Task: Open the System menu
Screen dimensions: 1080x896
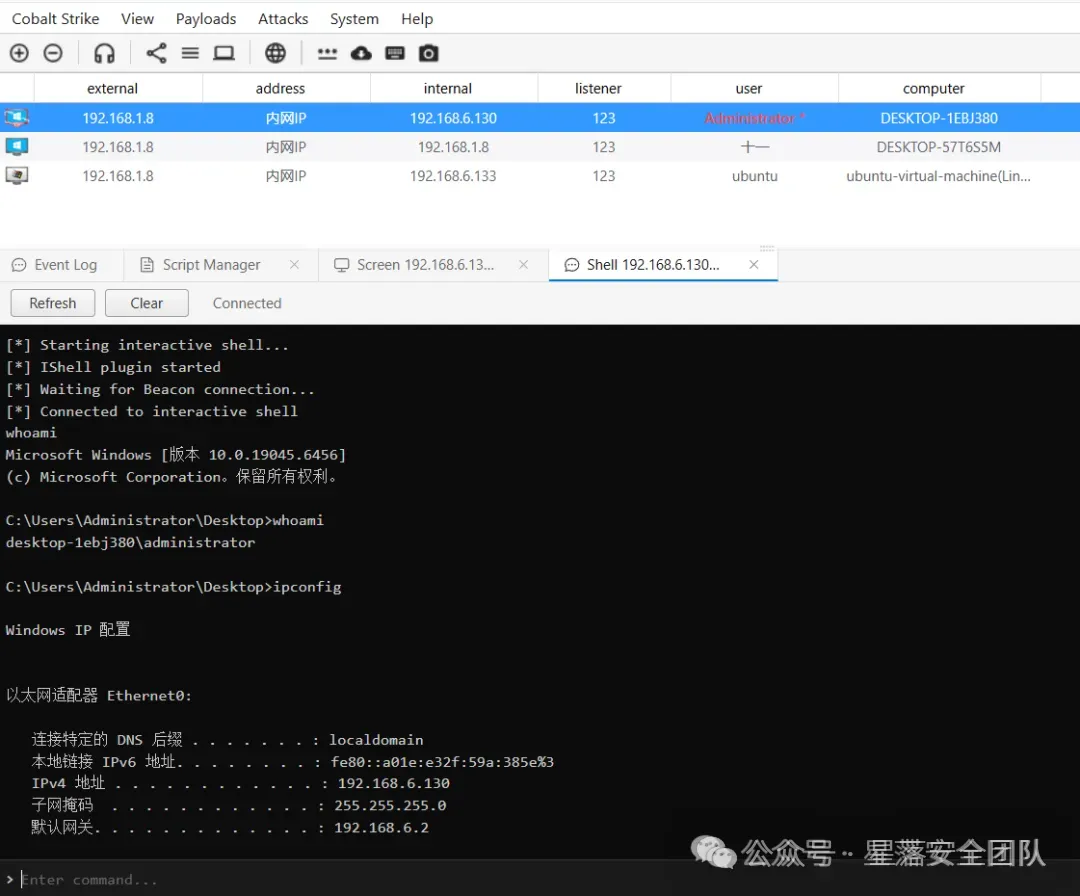Action: tap(354, 19)
